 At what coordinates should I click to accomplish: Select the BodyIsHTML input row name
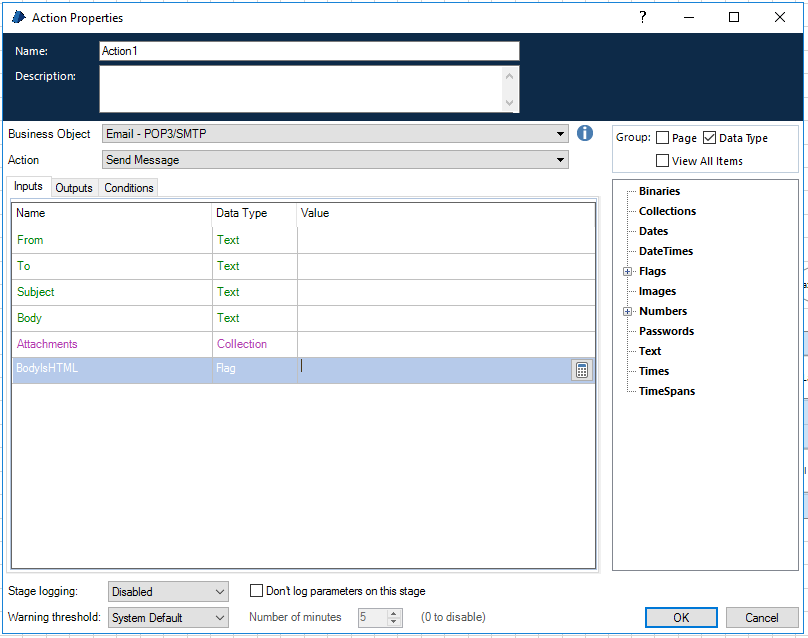pos(47,368)
